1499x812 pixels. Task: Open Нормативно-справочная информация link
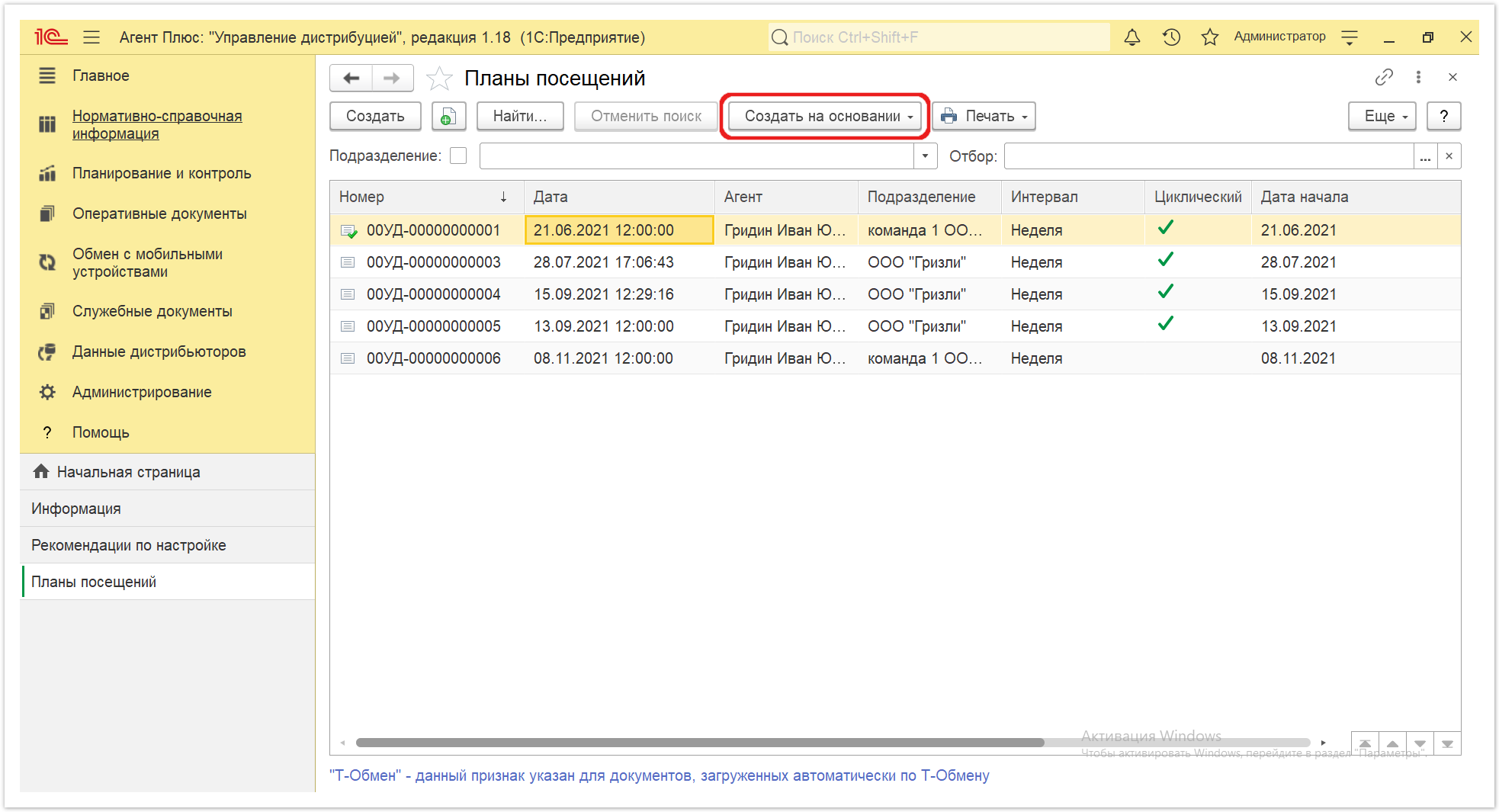157,124
